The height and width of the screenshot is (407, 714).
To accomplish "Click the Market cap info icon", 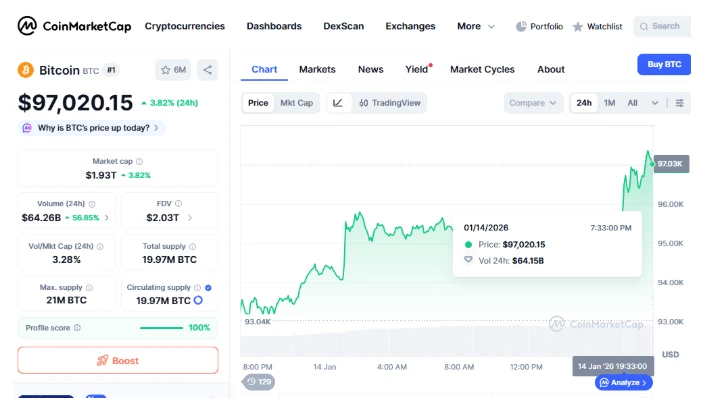I will tap(139, 161).
